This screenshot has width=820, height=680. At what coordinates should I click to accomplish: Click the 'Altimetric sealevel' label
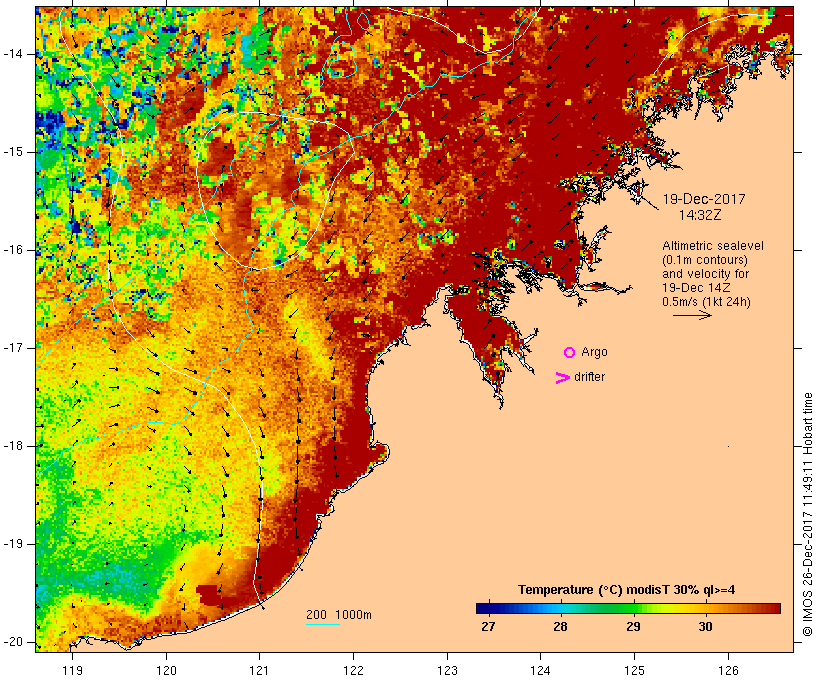click(713, 246)
